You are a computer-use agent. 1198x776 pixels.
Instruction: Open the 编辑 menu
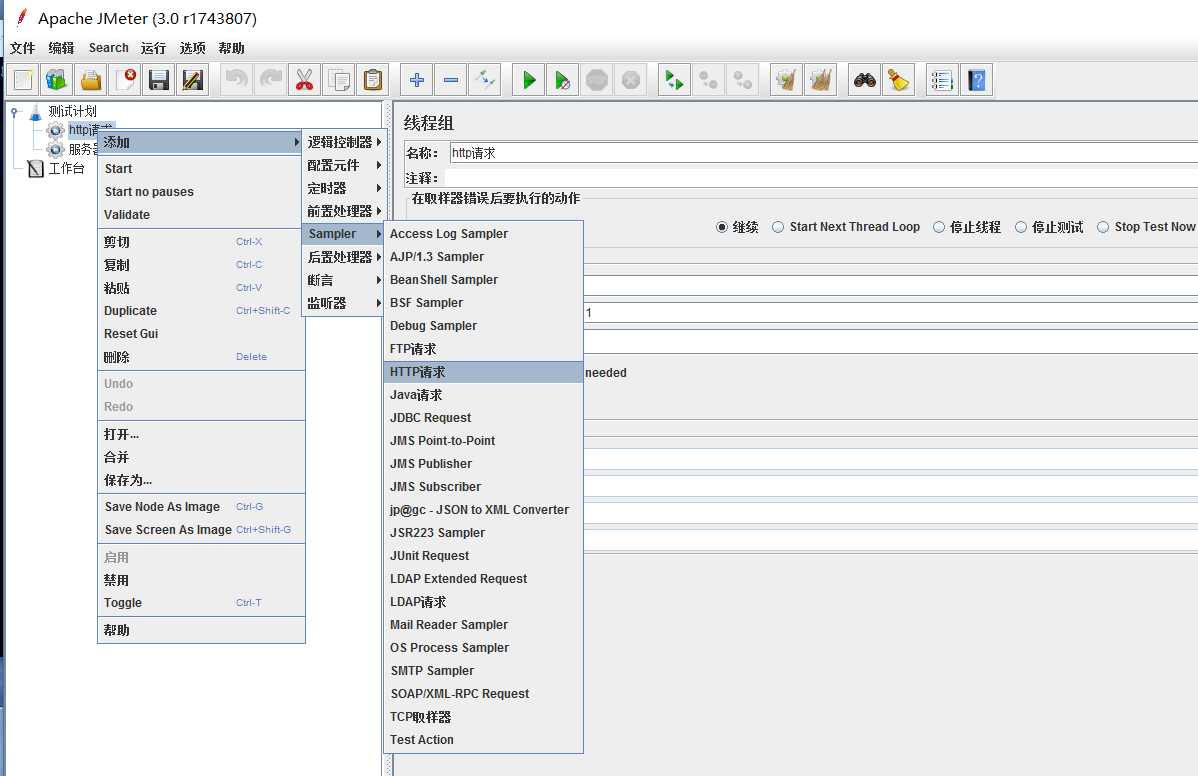tap(61, 48)
